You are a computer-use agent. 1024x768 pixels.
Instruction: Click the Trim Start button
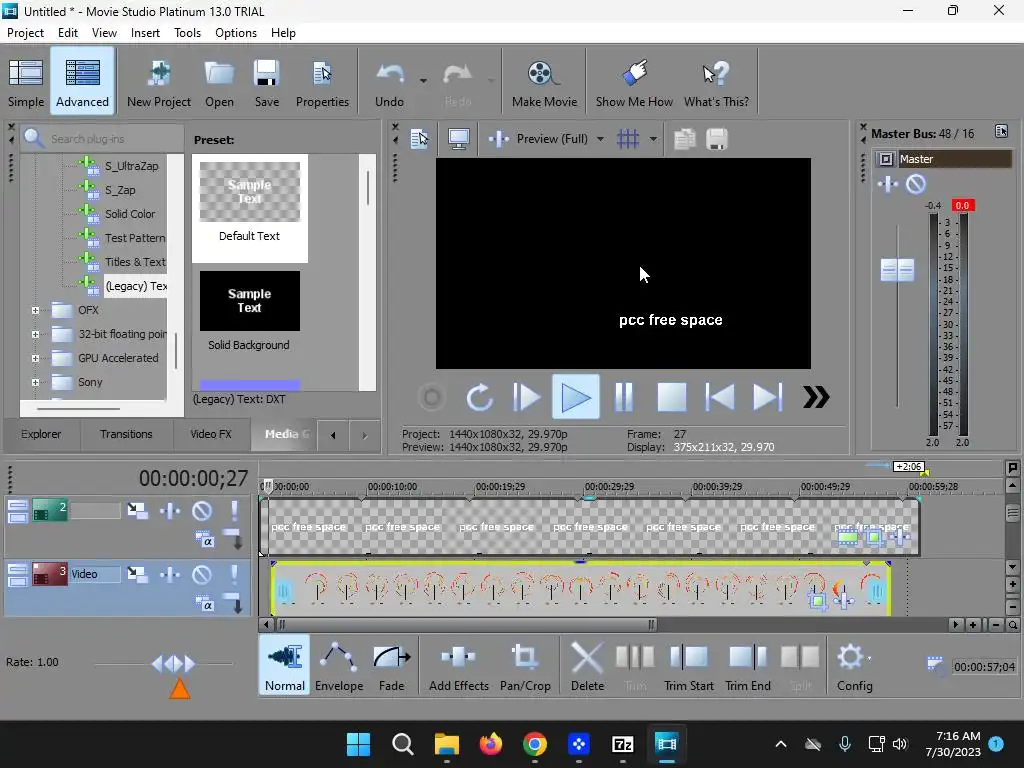[x=688, y=667]
